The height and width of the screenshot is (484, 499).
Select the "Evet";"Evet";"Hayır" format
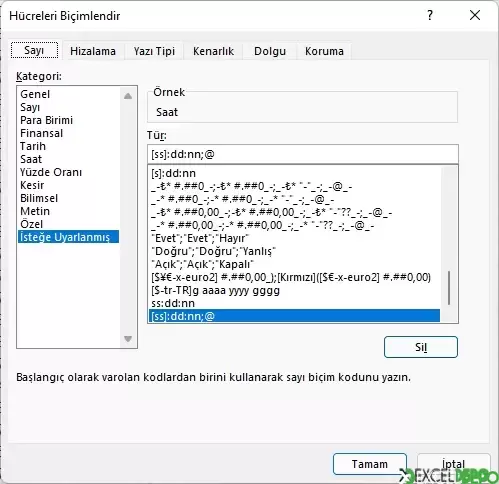point(294,238)
